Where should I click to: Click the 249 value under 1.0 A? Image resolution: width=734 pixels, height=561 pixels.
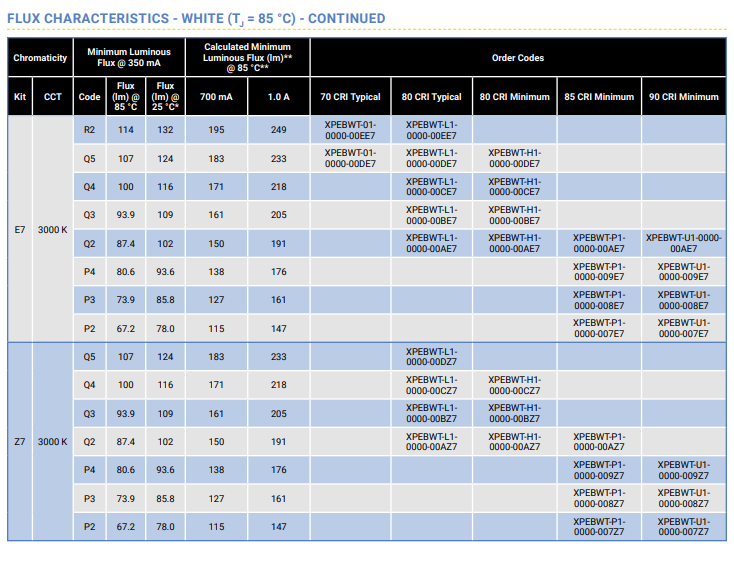tap(279, 130)
